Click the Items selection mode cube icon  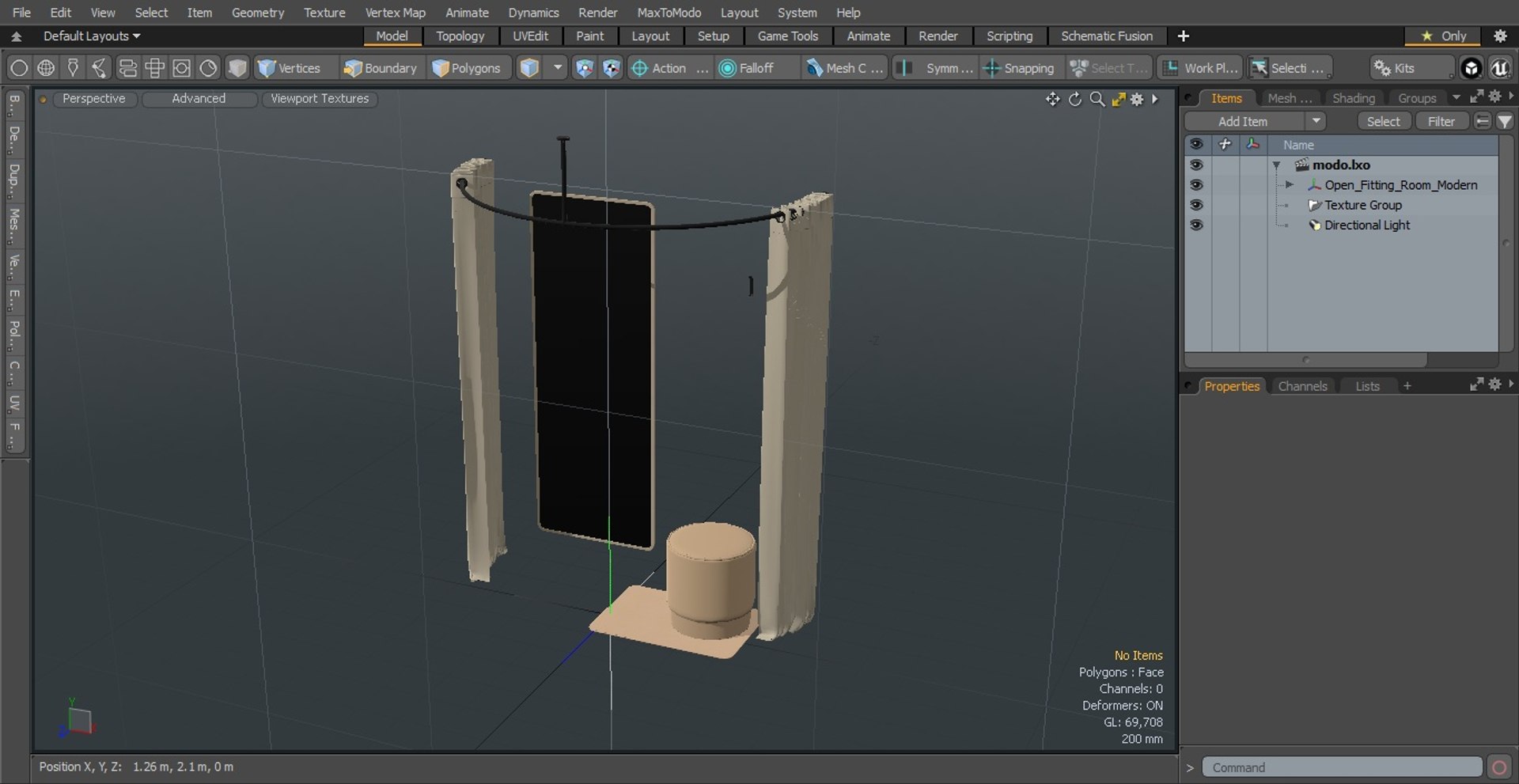pyautogui.click(x=529, y=68)
